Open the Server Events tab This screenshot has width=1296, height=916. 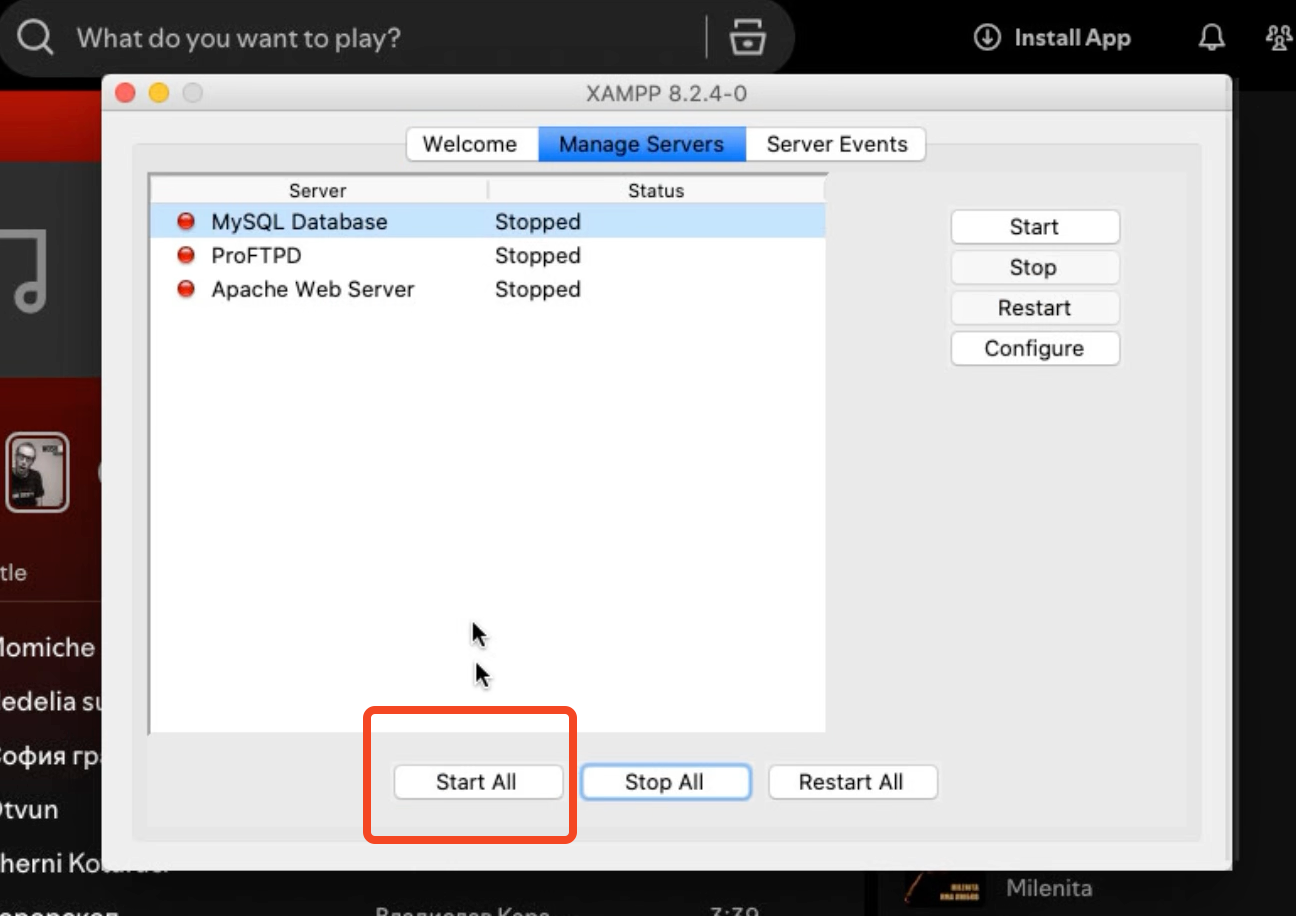(x=837, y=144)
